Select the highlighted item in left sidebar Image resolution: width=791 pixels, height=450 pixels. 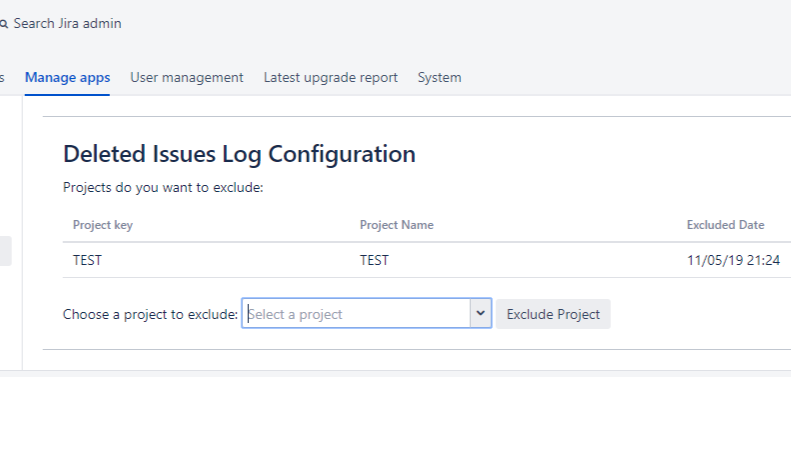pos(5,251)
